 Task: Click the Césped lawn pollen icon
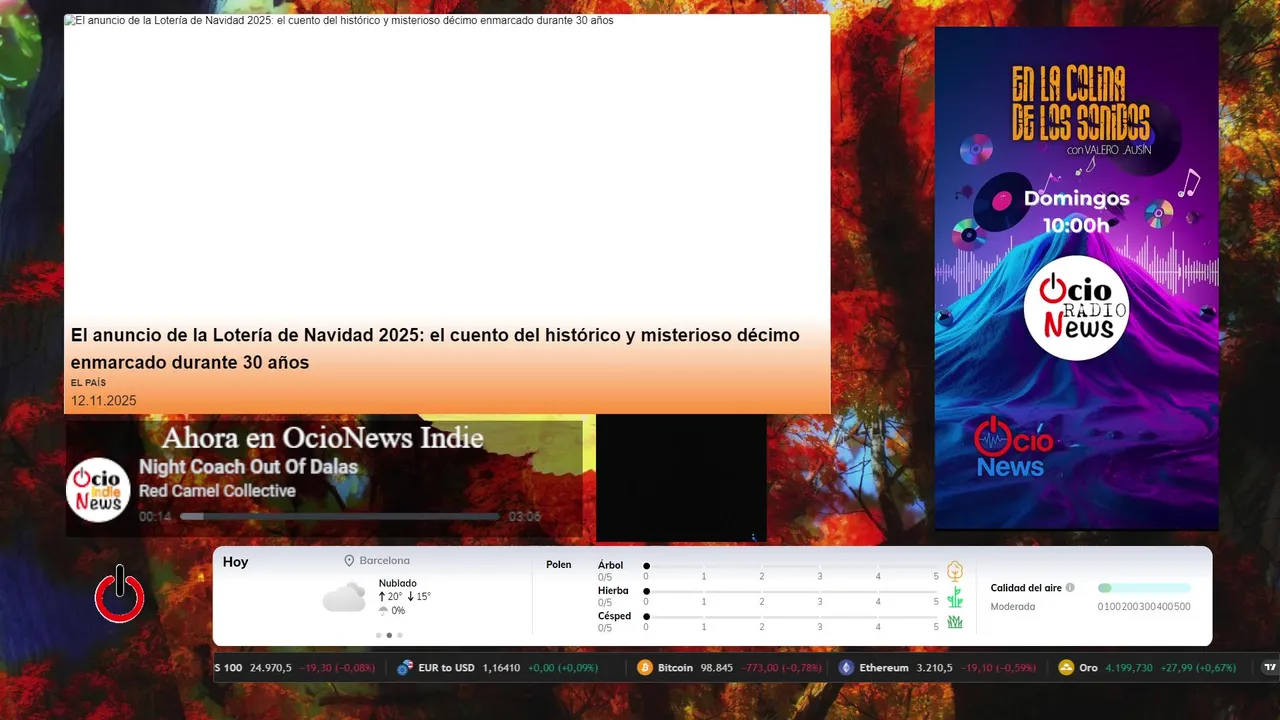(955, 622)
